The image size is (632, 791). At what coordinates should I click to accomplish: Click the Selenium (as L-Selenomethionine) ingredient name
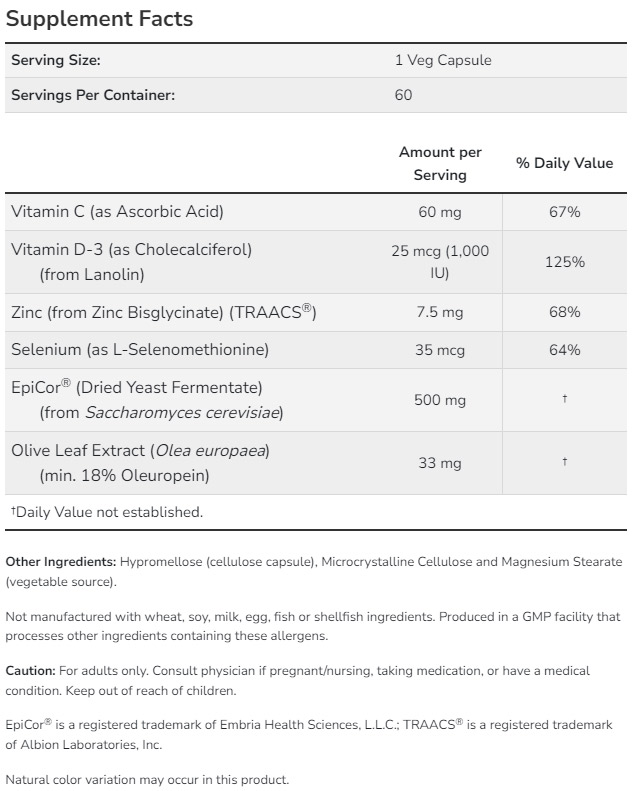pyautogui.click(x=140, y=349)
